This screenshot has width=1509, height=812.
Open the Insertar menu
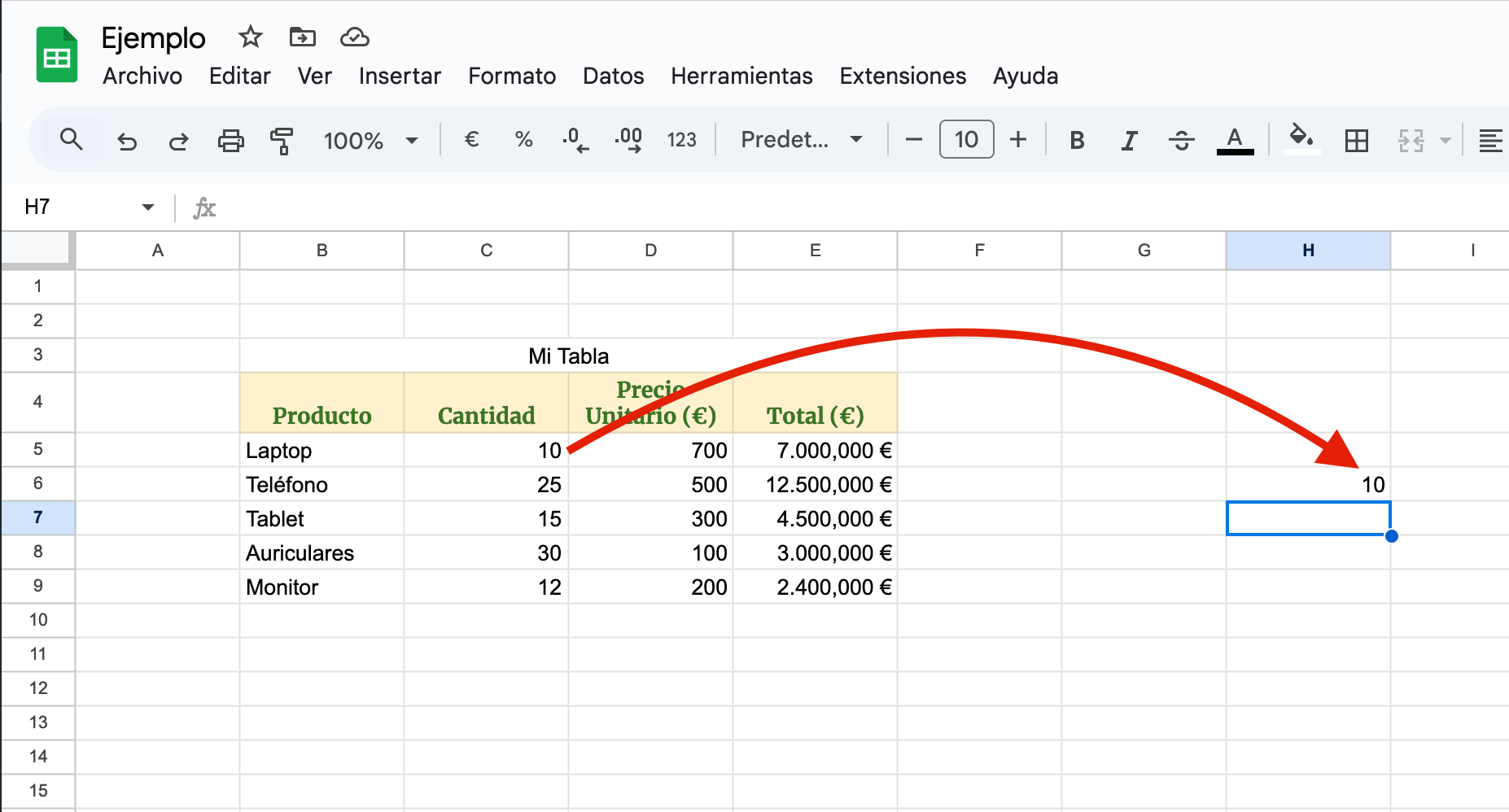click(x=400, y=76)
